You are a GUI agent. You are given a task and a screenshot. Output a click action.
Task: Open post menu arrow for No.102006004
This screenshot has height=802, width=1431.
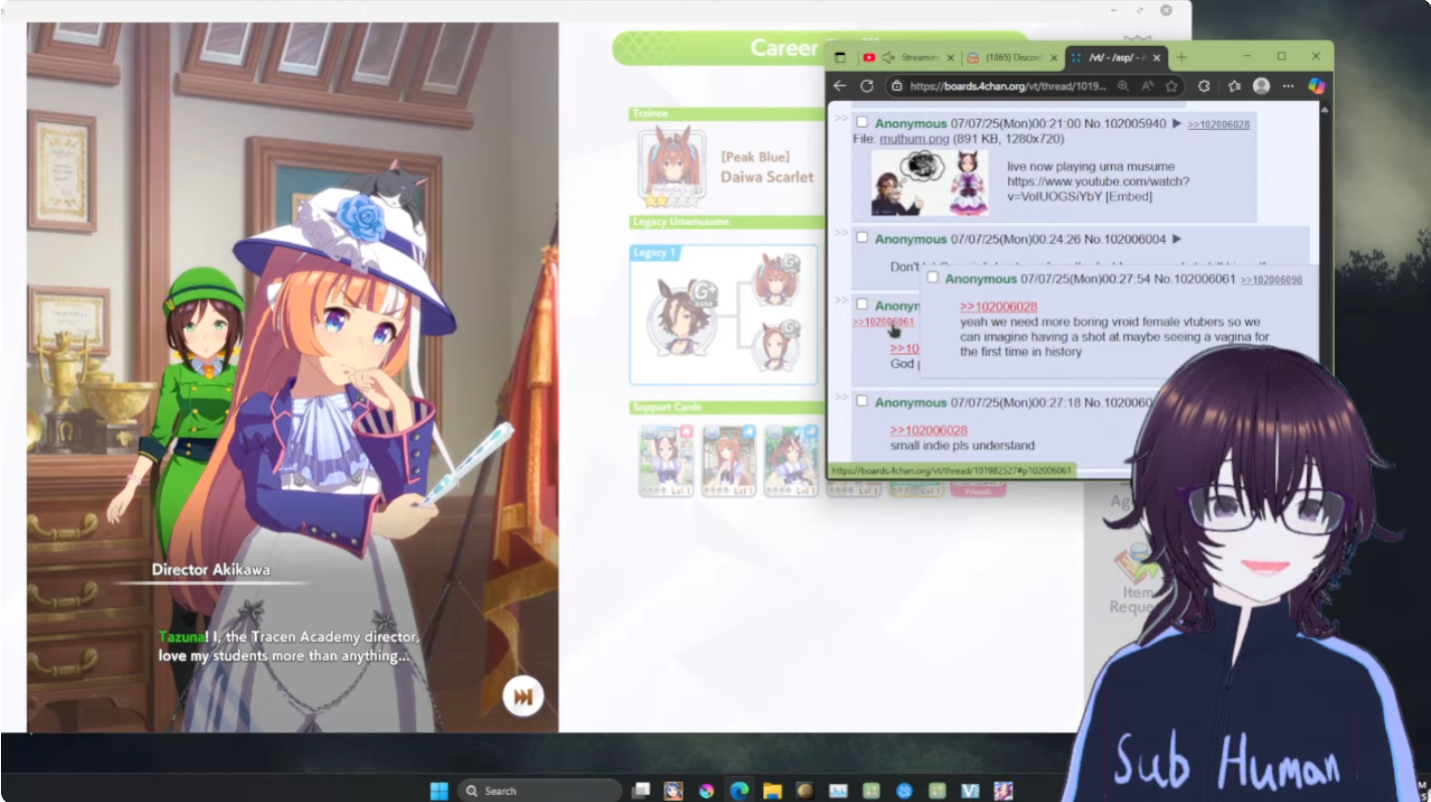(x=1176, y=239)
